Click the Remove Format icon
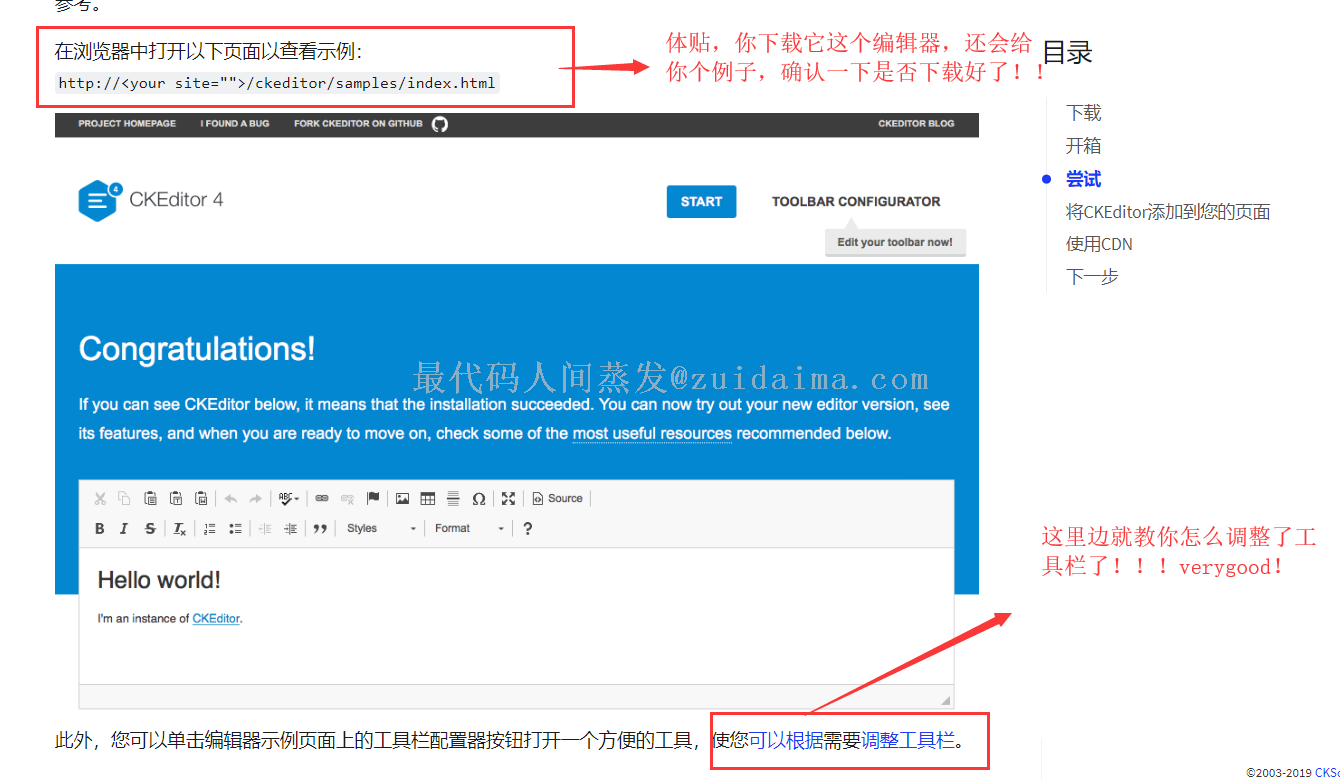The image size is (1340, 781). coord(179,528)
